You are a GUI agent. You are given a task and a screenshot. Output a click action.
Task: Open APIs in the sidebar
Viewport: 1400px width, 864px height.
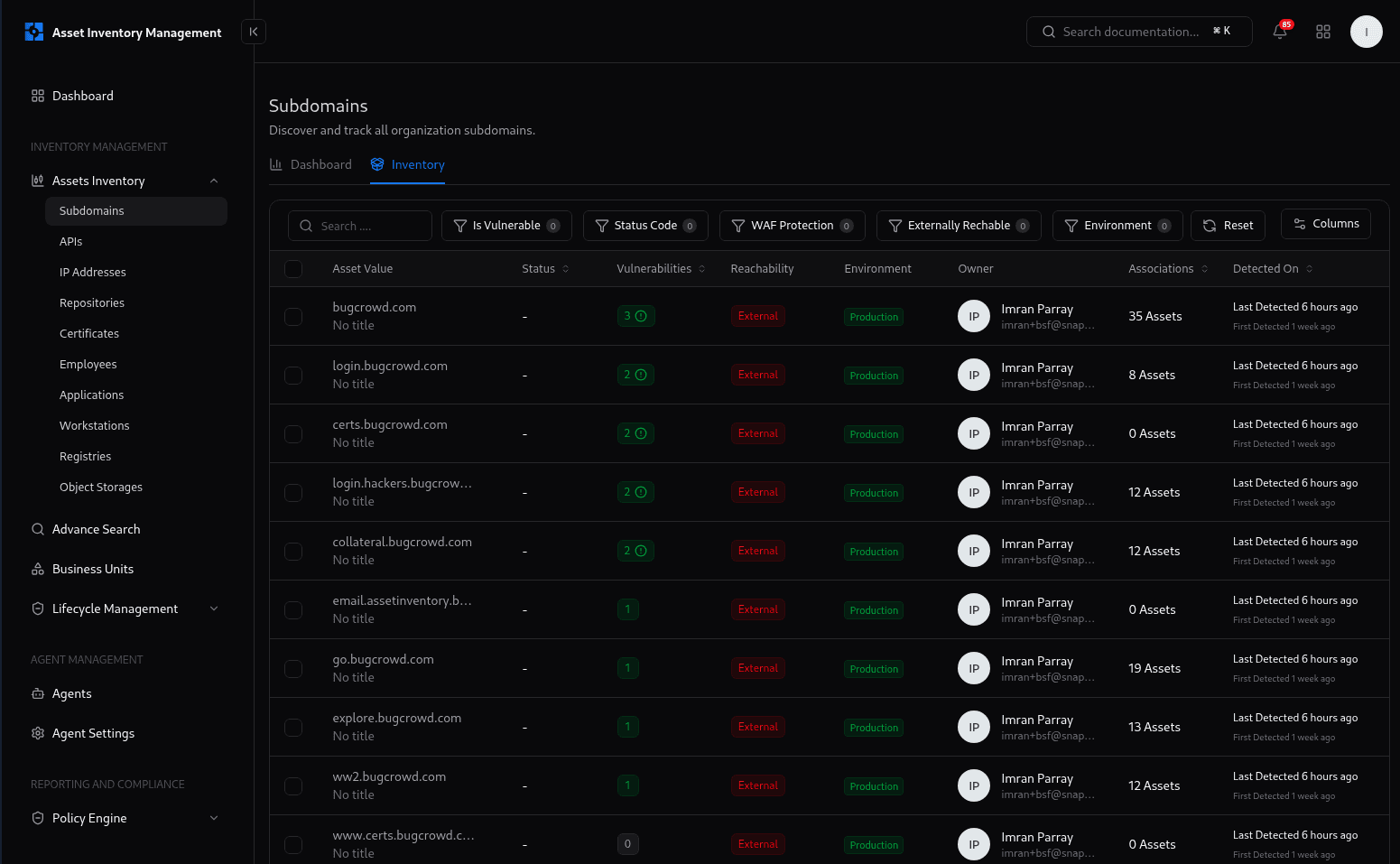(x=136, y=242)
